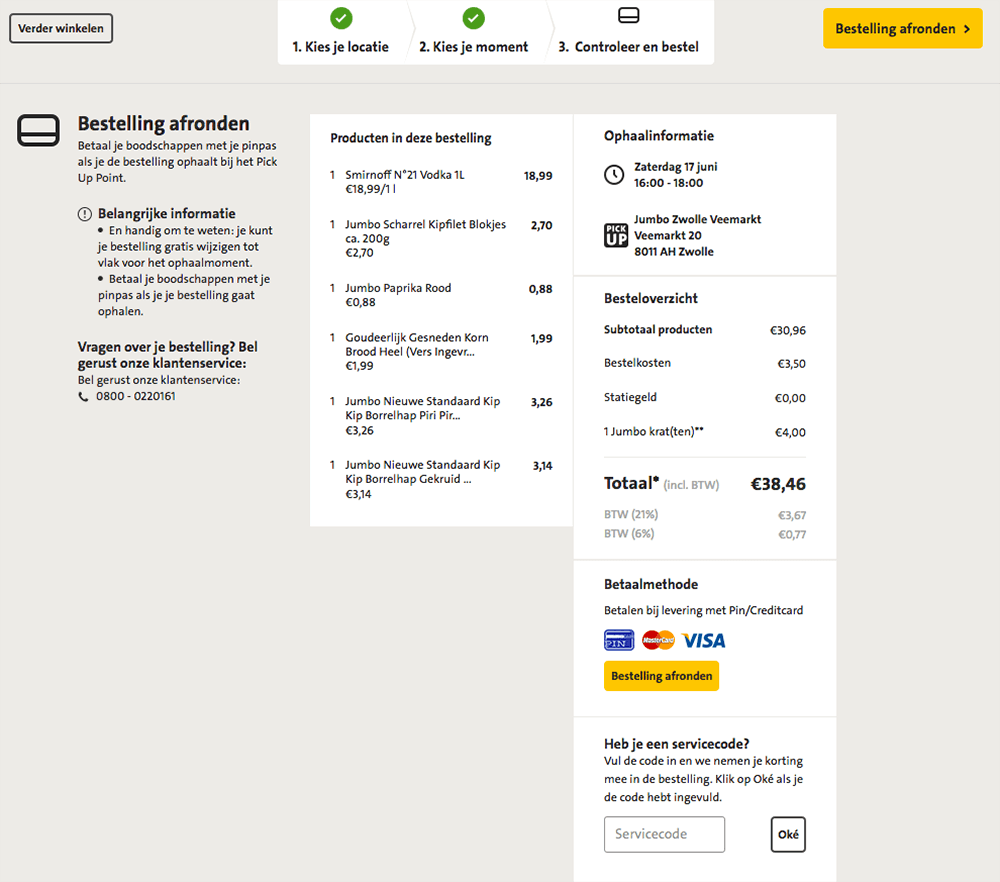Click the Bestelkosten amount €3,50
Viewport: 1000px width, 882px height.
pyautogui.click(x=791, y=364)
